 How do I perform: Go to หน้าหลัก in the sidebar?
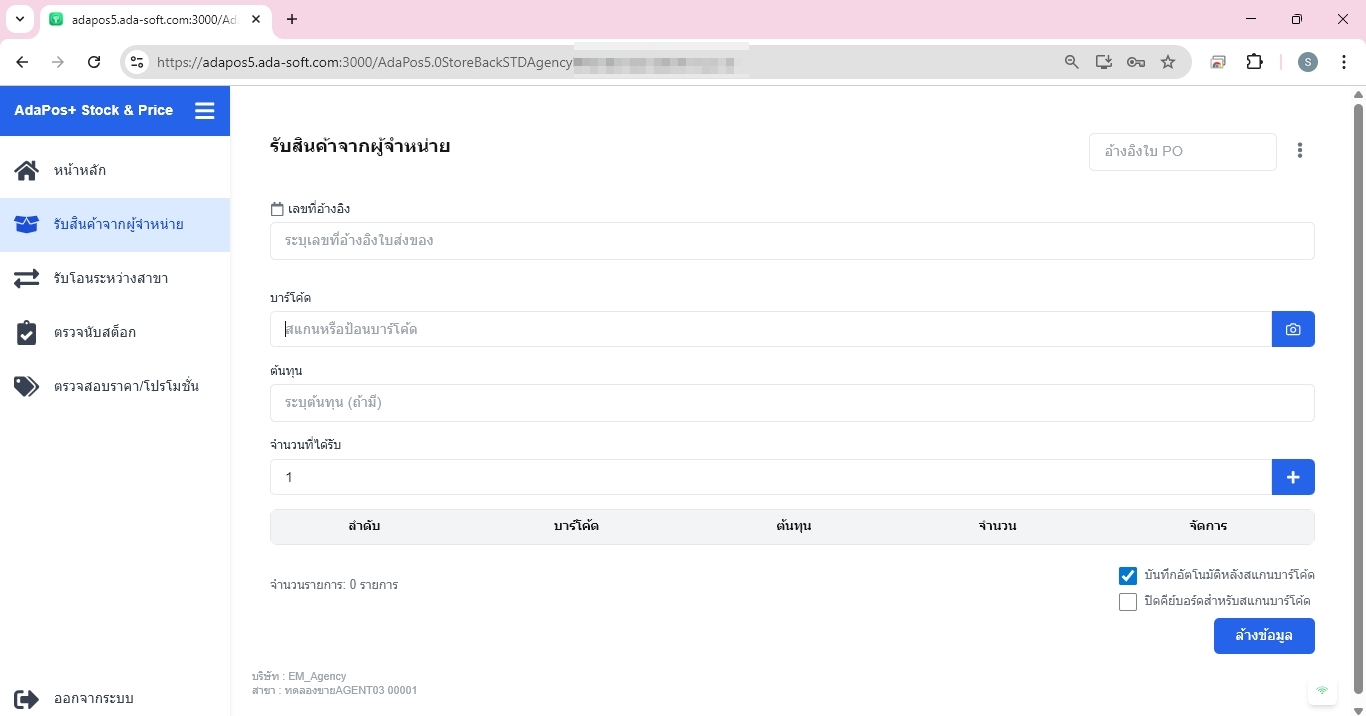point(80,170)
